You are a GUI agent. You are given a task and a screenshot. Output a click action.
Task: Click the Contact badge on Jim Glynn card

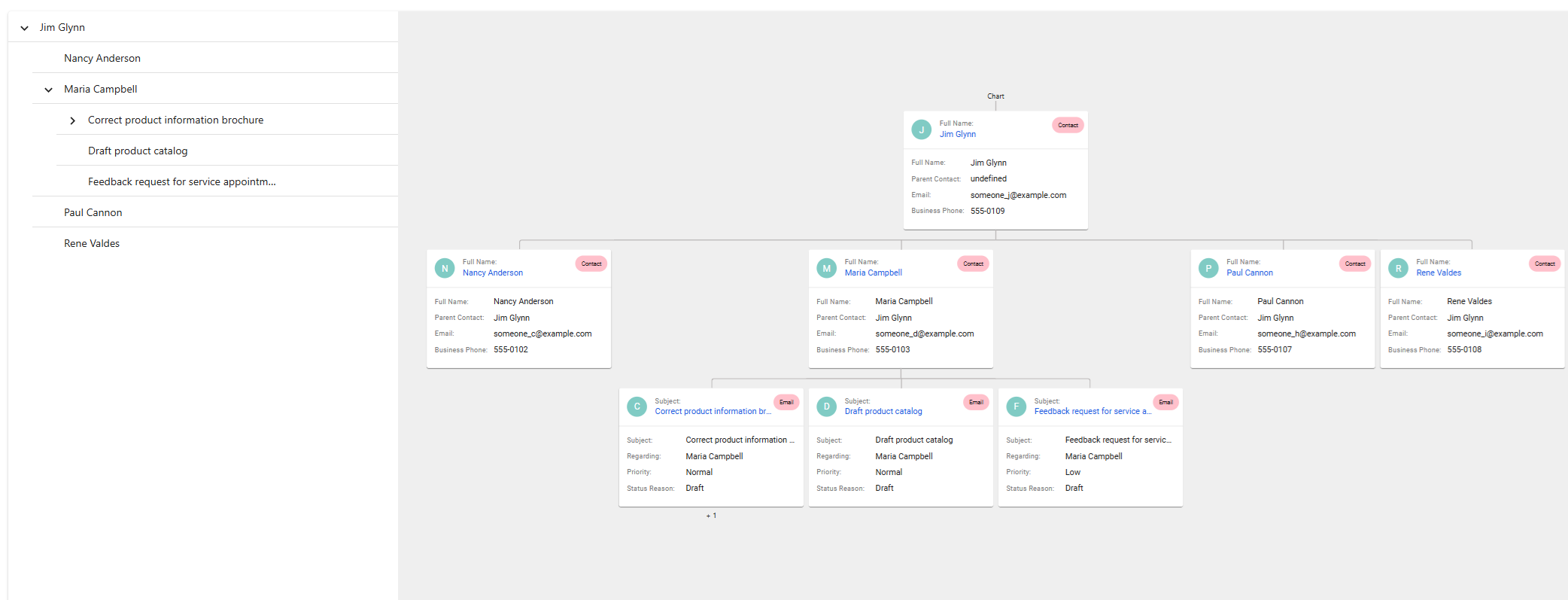pyautogui.click(x=1068, y=125)
